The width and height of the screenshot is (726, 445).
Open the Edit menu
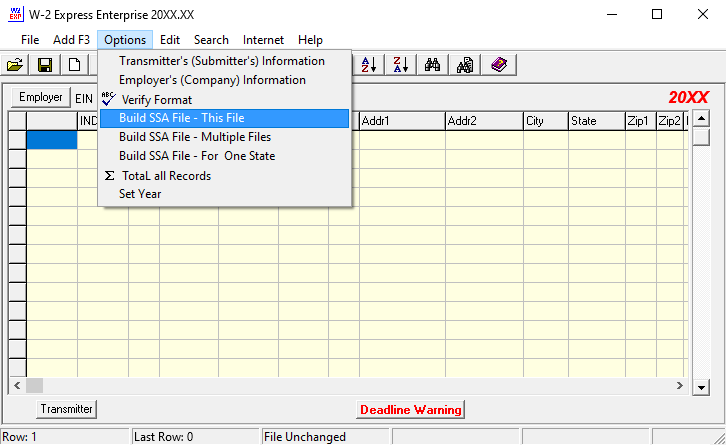pyautogui.click(x=170, y=40)
